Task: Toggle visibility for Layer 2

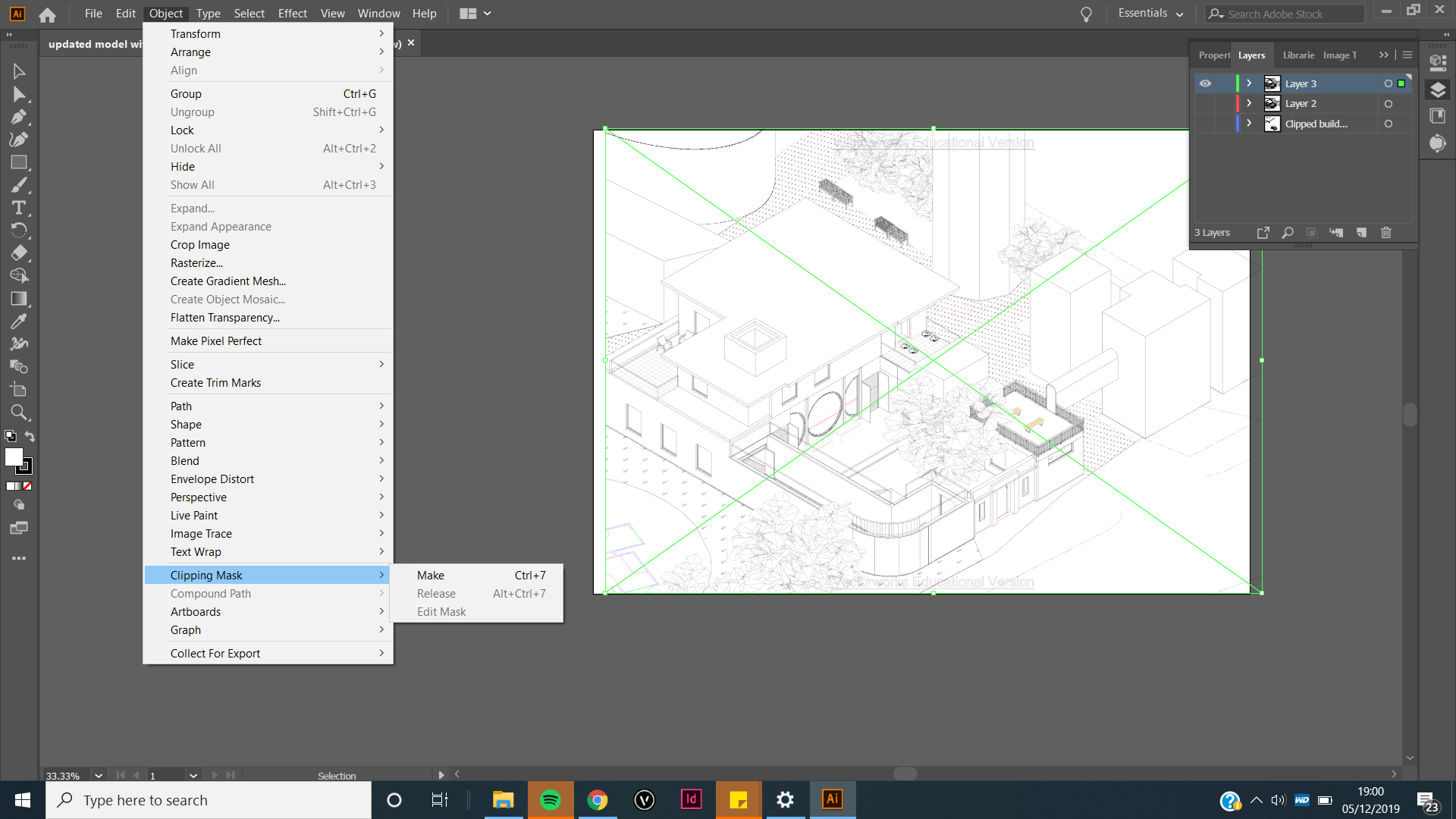Action: 1206,103
